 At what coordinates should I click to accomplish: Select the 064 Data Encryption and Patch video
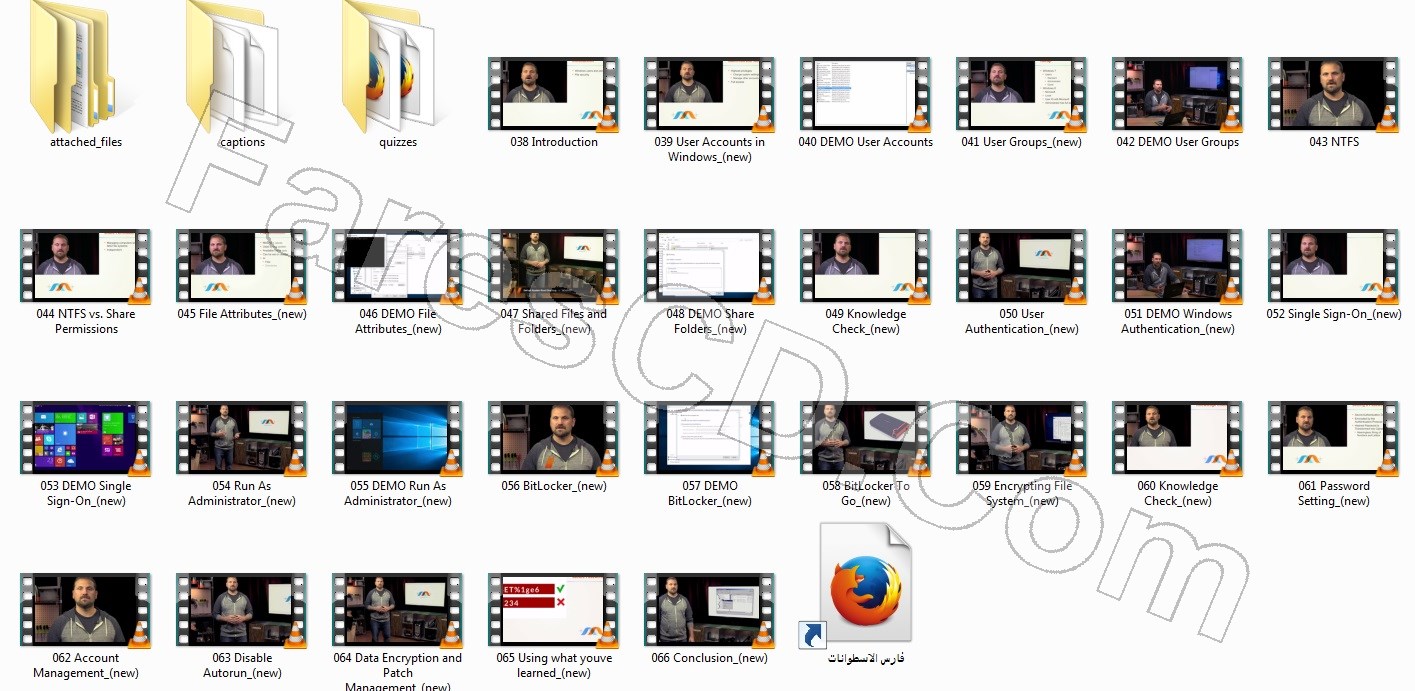coord(398,610)
